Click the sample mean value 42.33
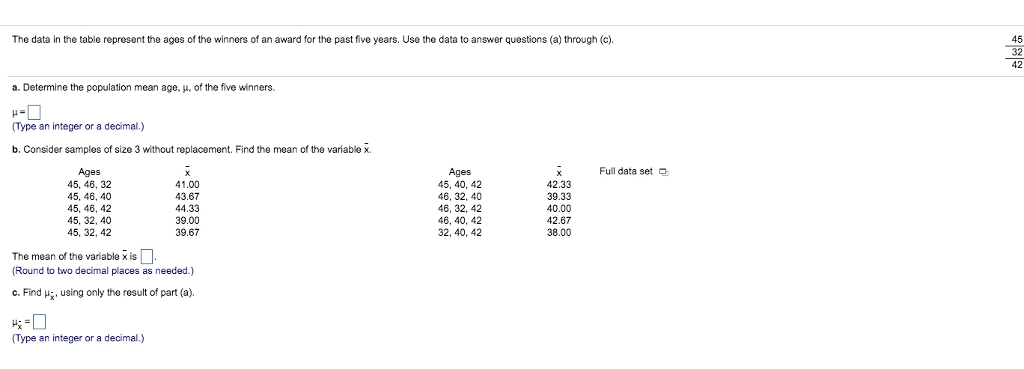Image resolution: width=1024 pixels, height=369 pixels. pos(558,184)
